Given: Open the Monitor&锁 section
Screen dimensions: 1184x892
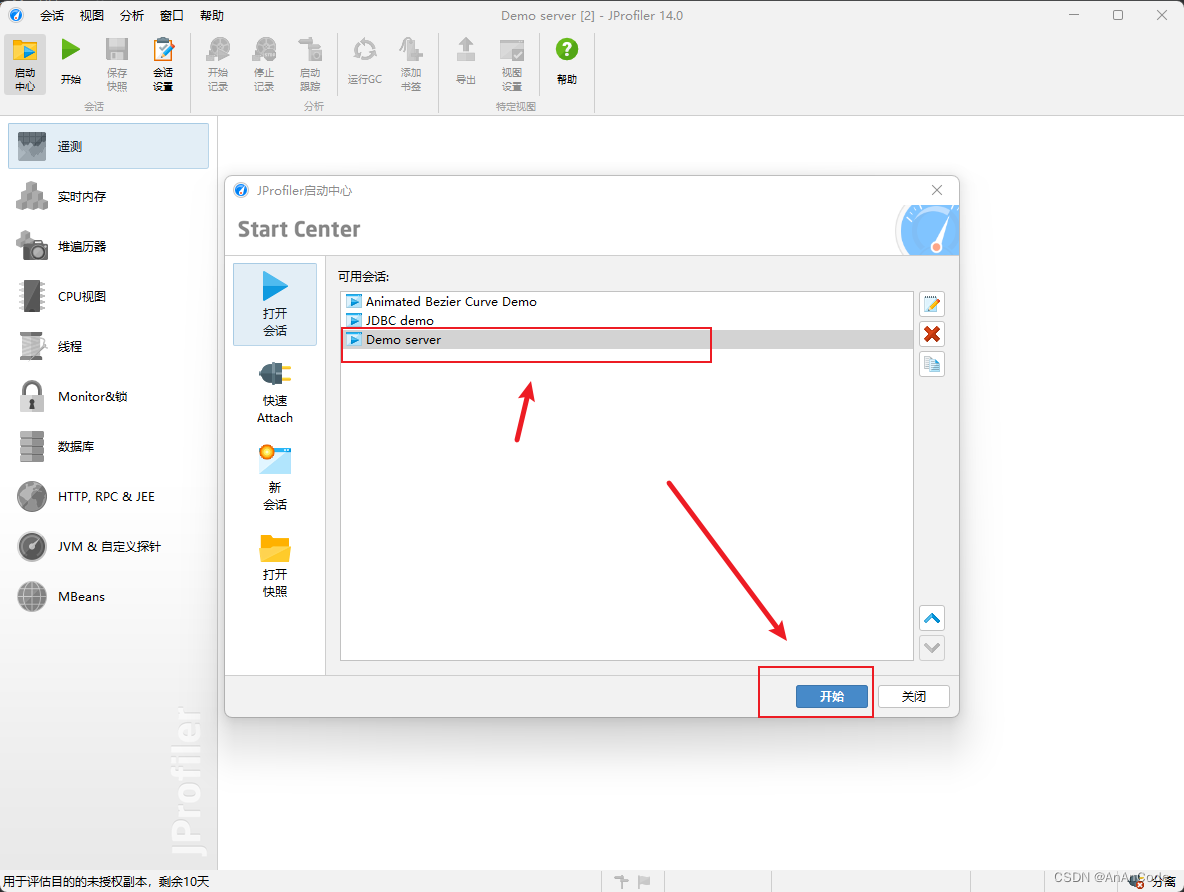Looking at the screenshot, I should tap(109, 396).
